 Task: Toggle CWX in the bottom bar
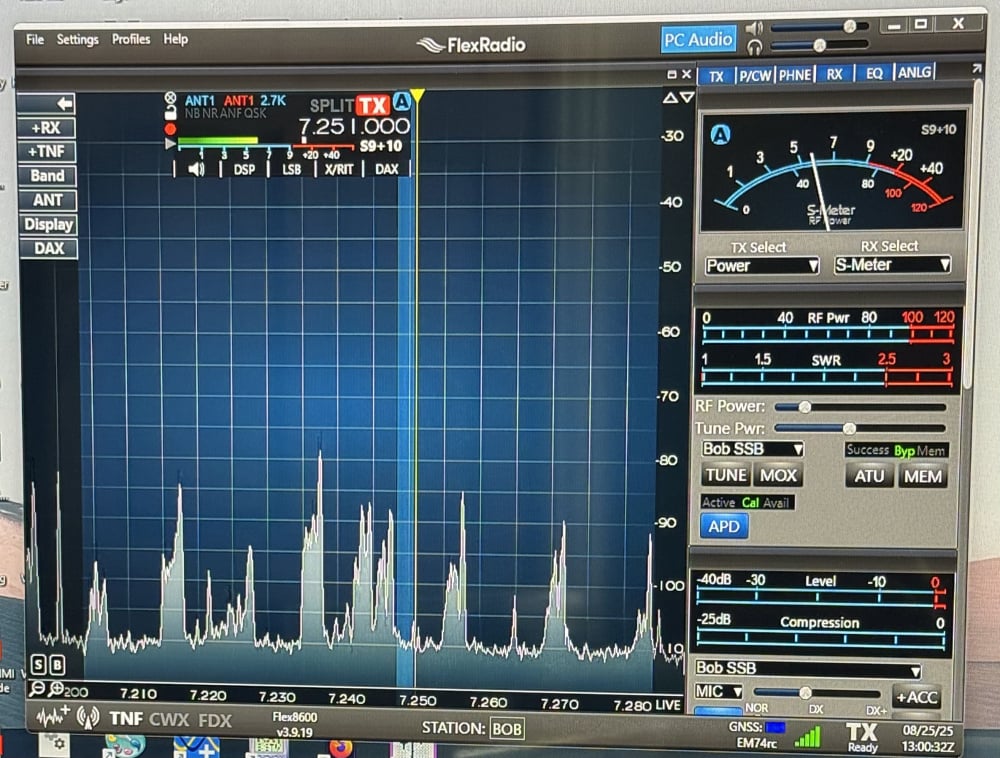169,720
